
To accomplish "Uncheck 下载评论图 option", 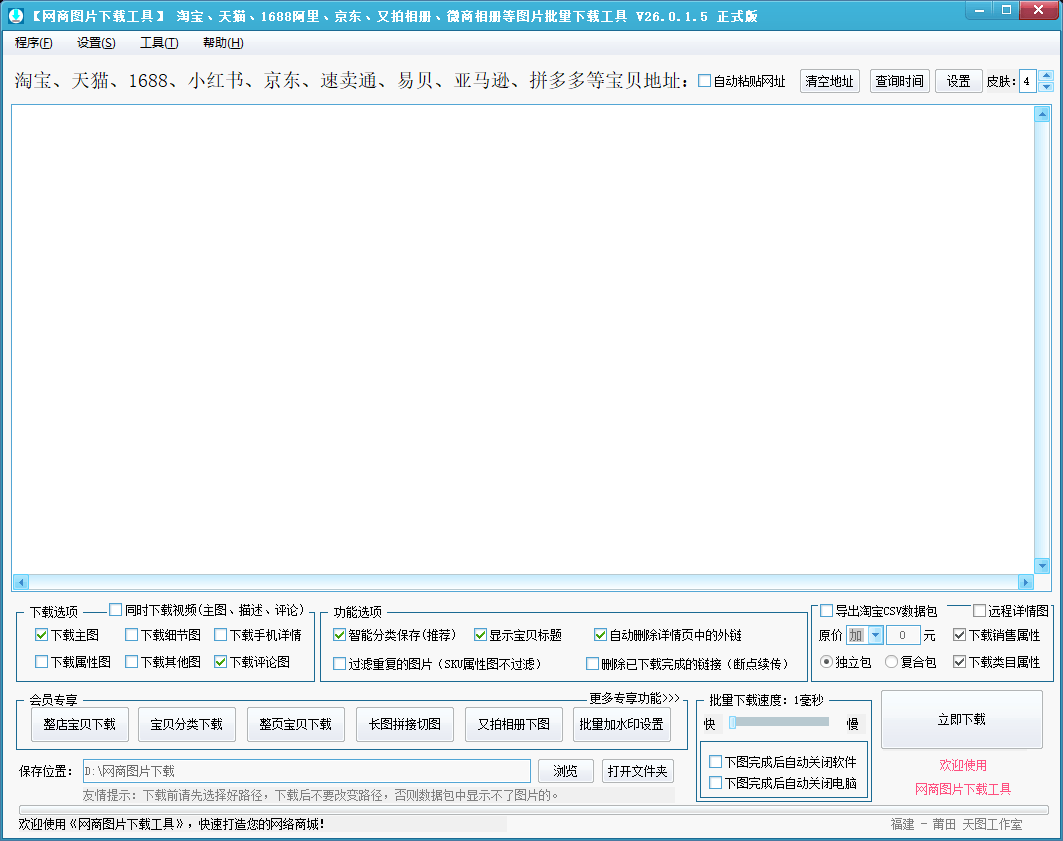I will pos(220,661).
